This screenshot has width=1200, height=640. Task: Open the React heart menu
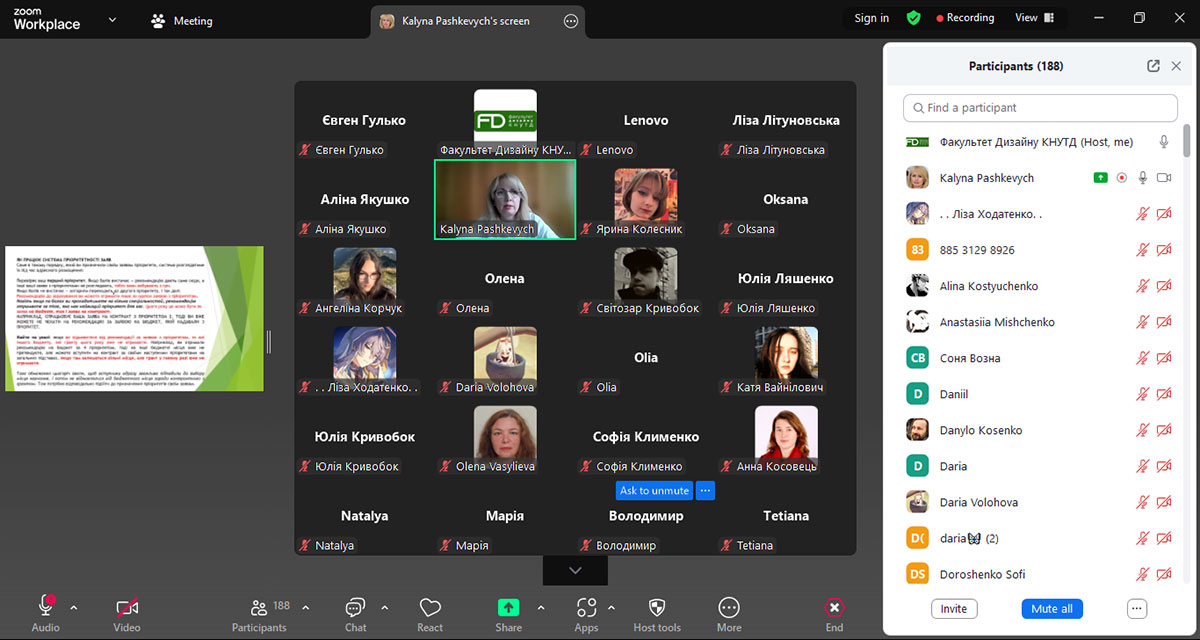(430, 607)
